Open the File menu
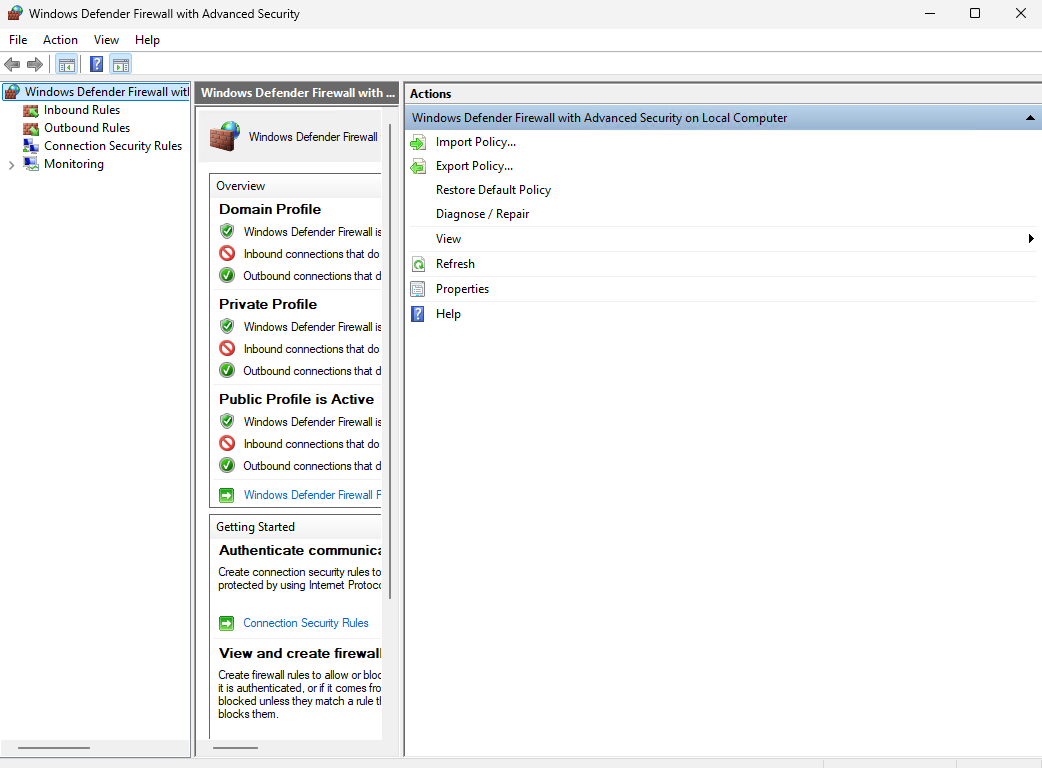The width and height of the screenshot is (1042, 768). pyautogui.click(x=18, y=40)
